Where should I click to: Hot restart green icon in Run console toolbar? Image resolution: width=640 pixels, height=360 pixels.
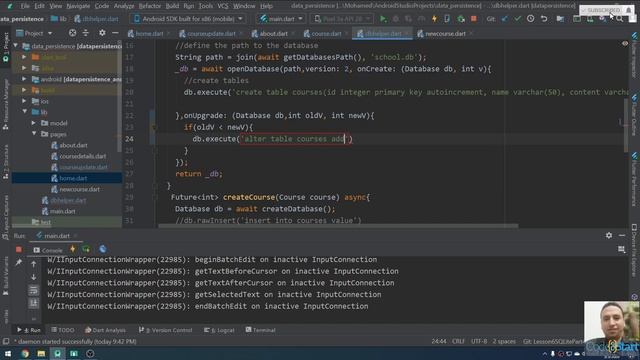pos(86,249)
